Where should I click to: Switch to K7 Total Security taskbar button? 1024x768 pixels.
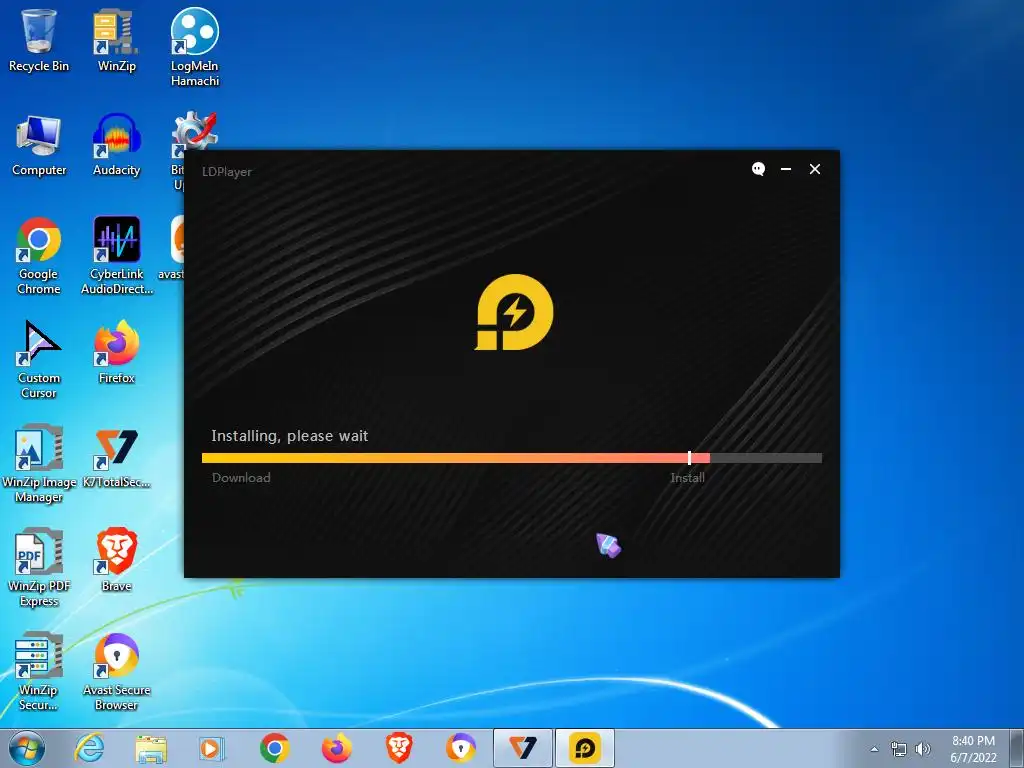pos(522,748)
